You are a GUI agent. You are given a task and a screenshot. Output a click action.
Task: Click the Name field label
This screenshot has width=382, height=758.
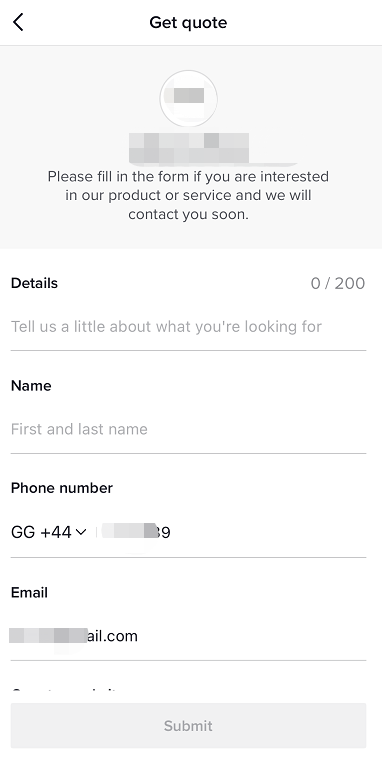31,386
